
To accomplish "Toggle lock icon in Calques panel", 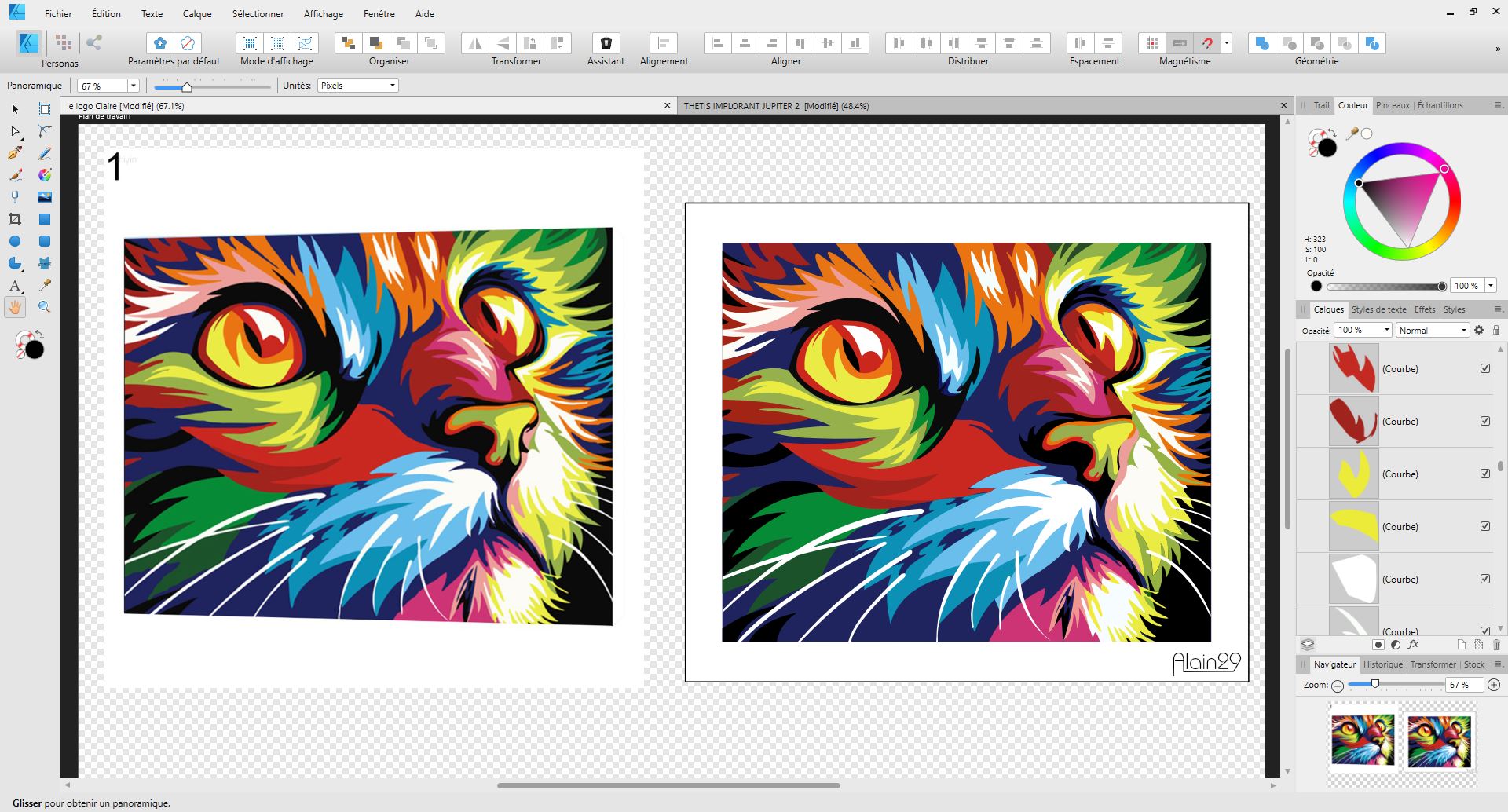I will pos(1496,331).
